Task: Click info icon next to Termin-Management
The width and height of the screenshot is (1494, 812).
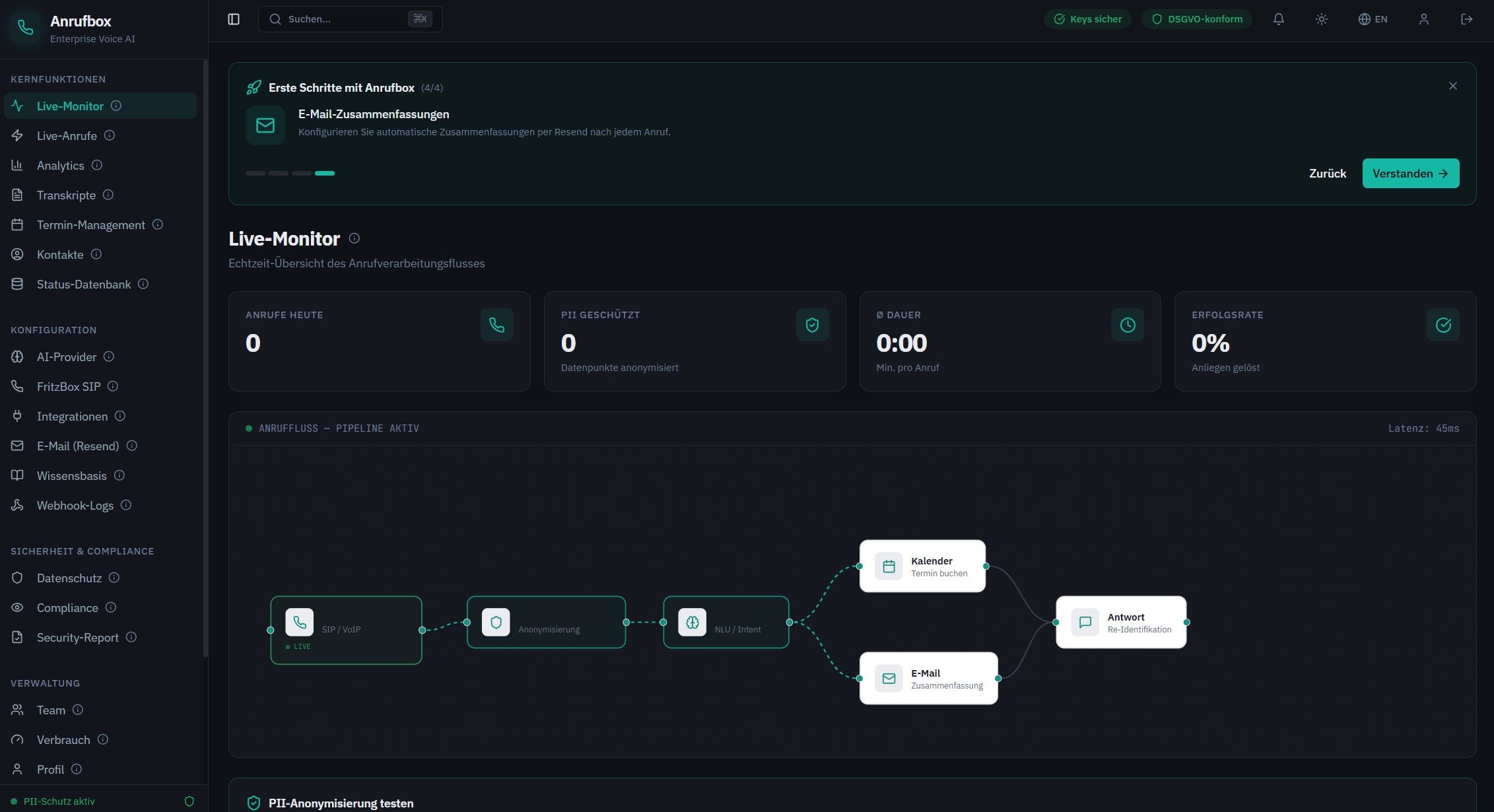Action: [x=158, y=224]
